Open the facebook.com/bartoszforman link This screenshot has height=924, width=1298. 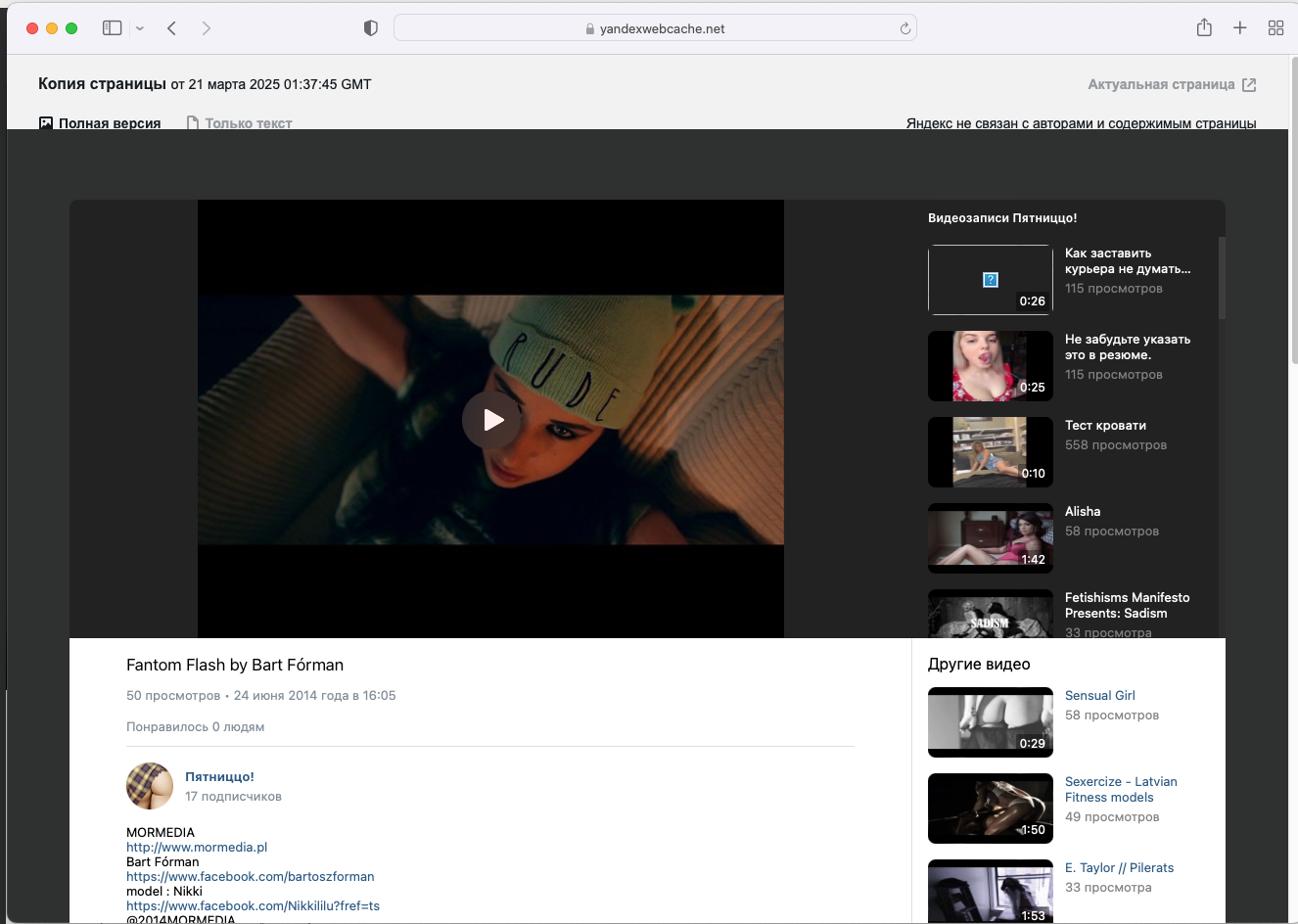tap(251, 876)
